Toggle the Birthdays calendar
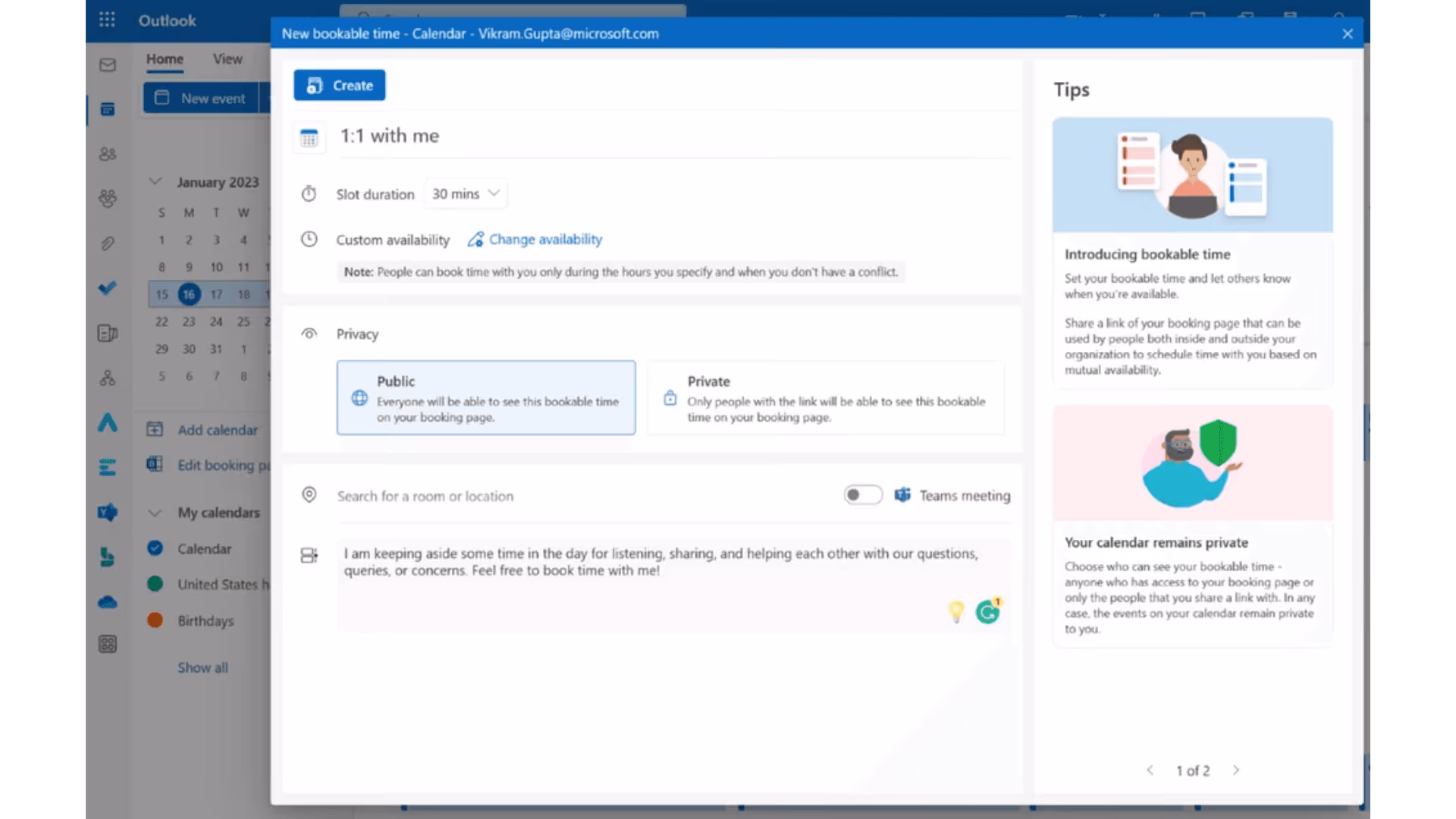The width and height of the screenshot is (1456, 819). [155, 620]
